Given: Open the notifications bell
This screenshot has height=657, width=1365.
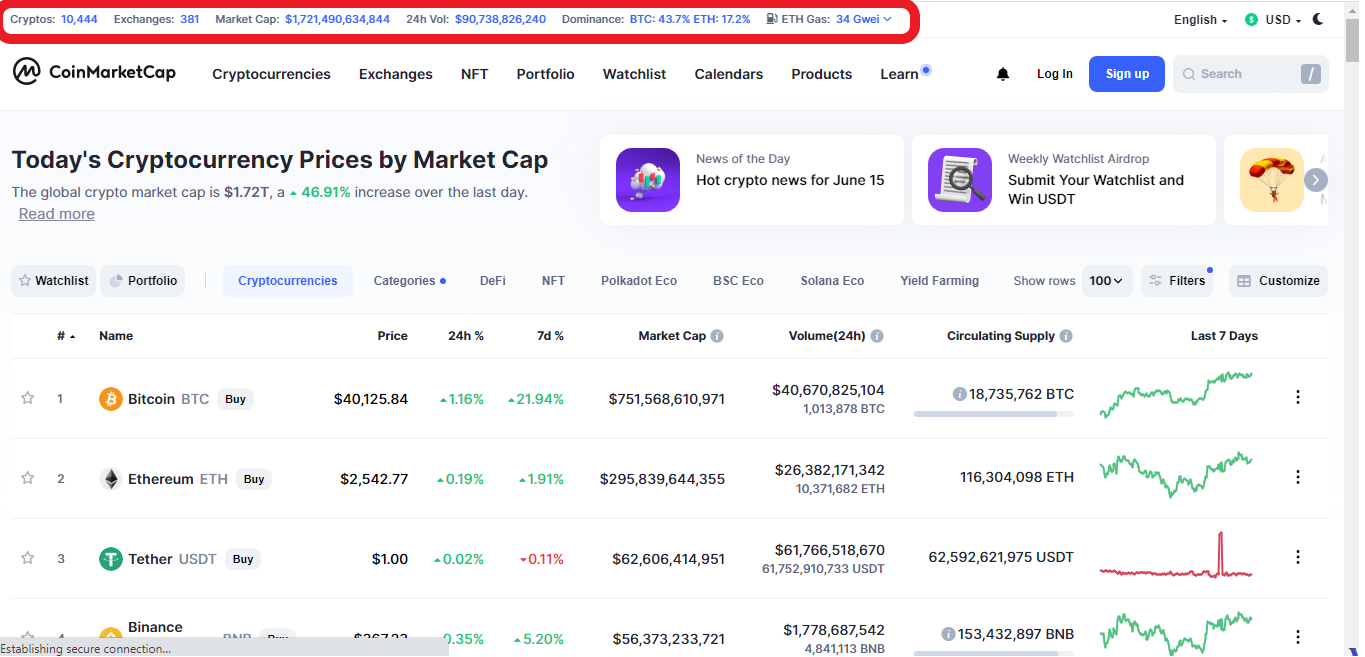Looking at the screenshot, I should (1003, 74).
